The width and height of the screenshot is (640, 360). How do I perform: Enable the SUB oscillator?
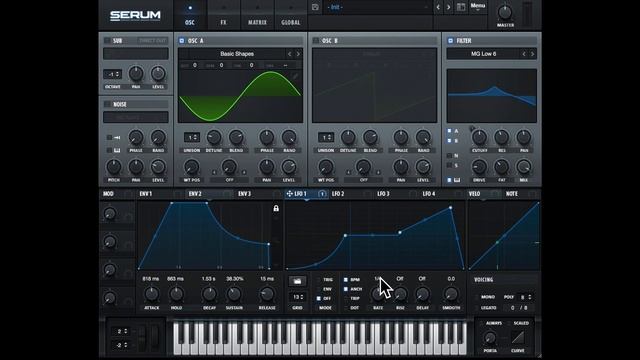107,40
